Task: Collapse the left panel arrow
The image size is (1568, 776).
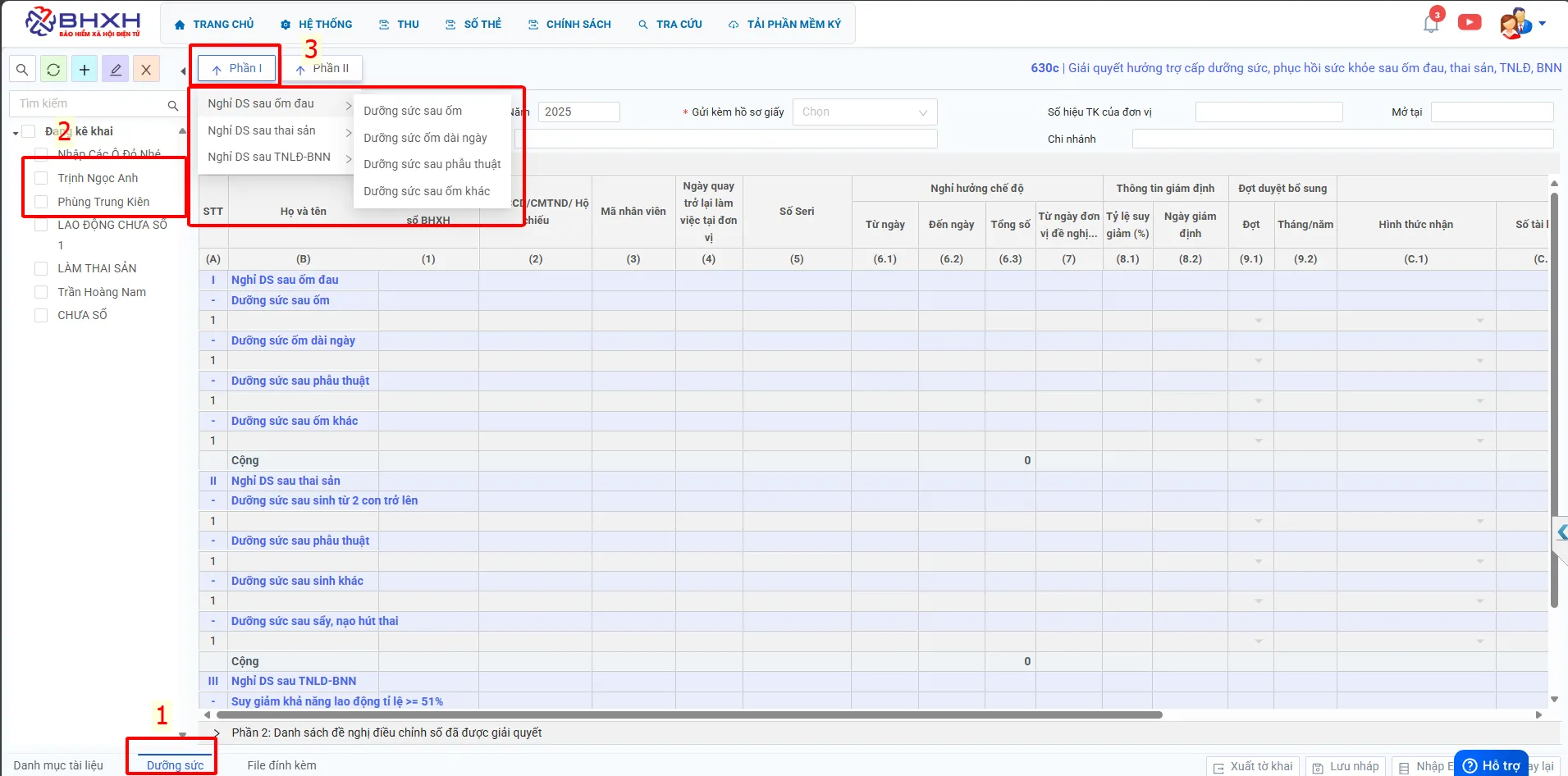Action: (183, 71)
